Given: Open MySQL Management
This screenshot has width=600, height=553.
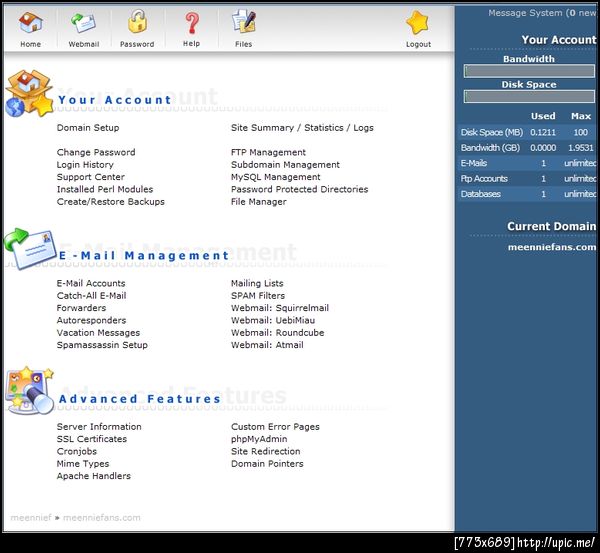Looking at the screenshot, I should [x=276, y=177].
